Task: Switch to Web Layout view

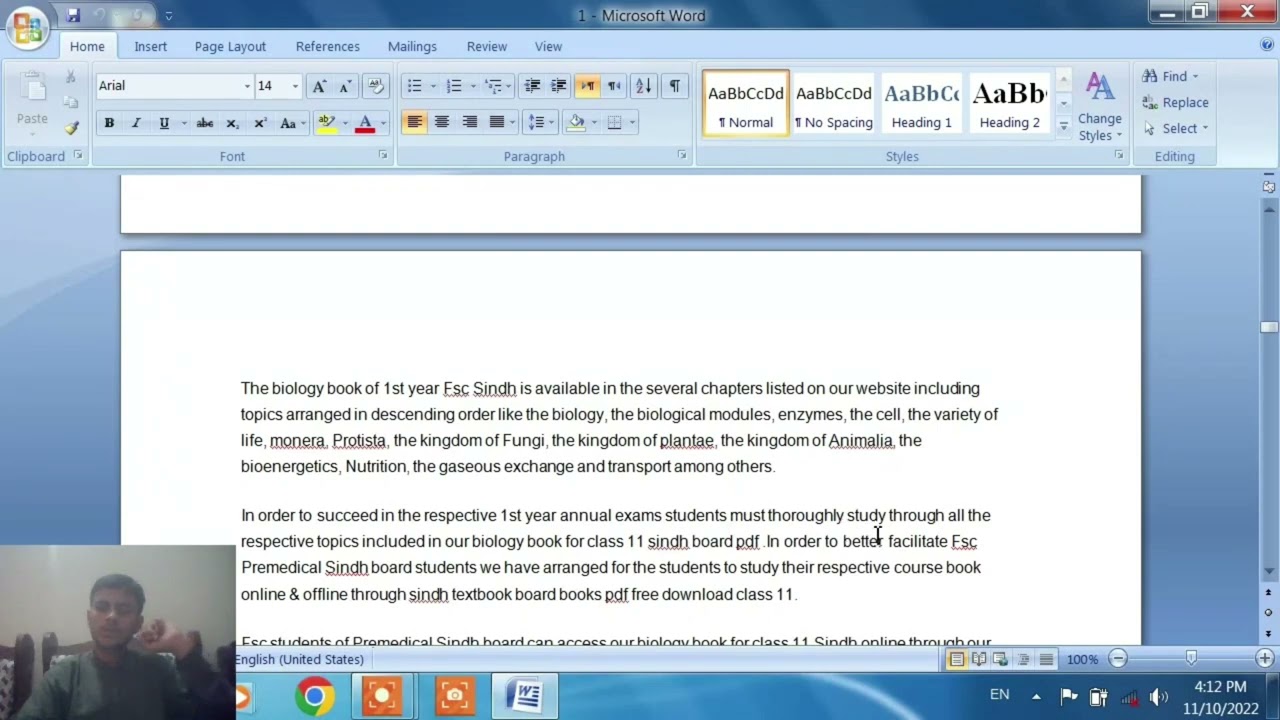Action: [x=1001, y=659]
